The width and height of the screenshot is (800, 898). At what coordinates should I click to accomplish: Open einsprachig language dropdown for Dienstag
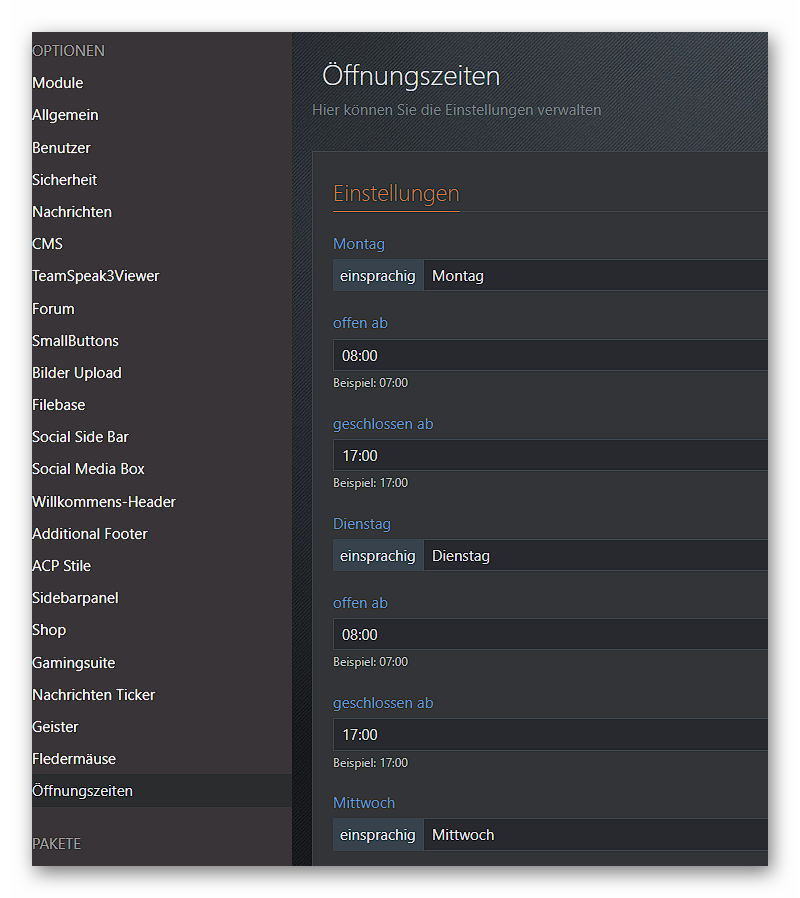[377, 556]
